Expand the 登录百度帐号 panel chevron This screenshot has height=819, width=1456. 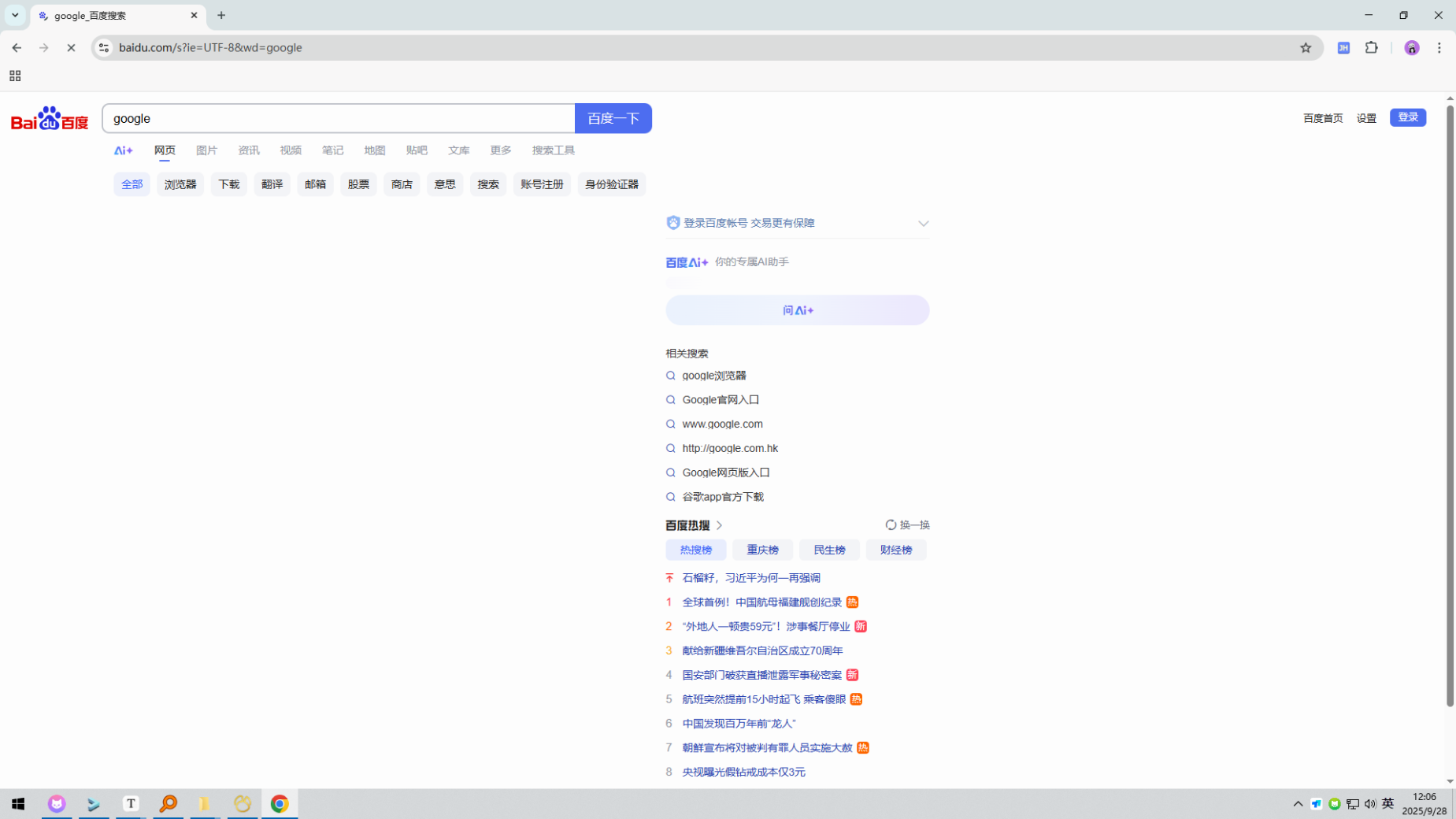[923, 224]
